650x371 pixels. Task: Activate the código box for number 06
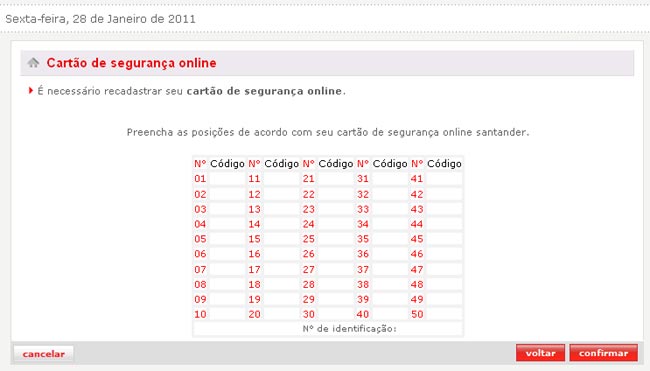(x=227, y=254)
